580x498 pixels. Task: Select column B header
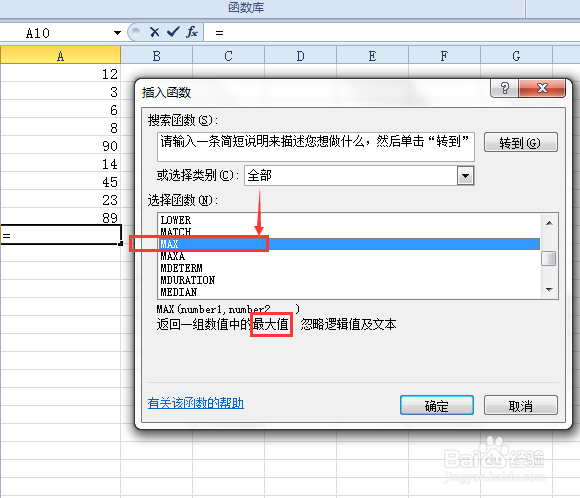(x=156, y=55)
